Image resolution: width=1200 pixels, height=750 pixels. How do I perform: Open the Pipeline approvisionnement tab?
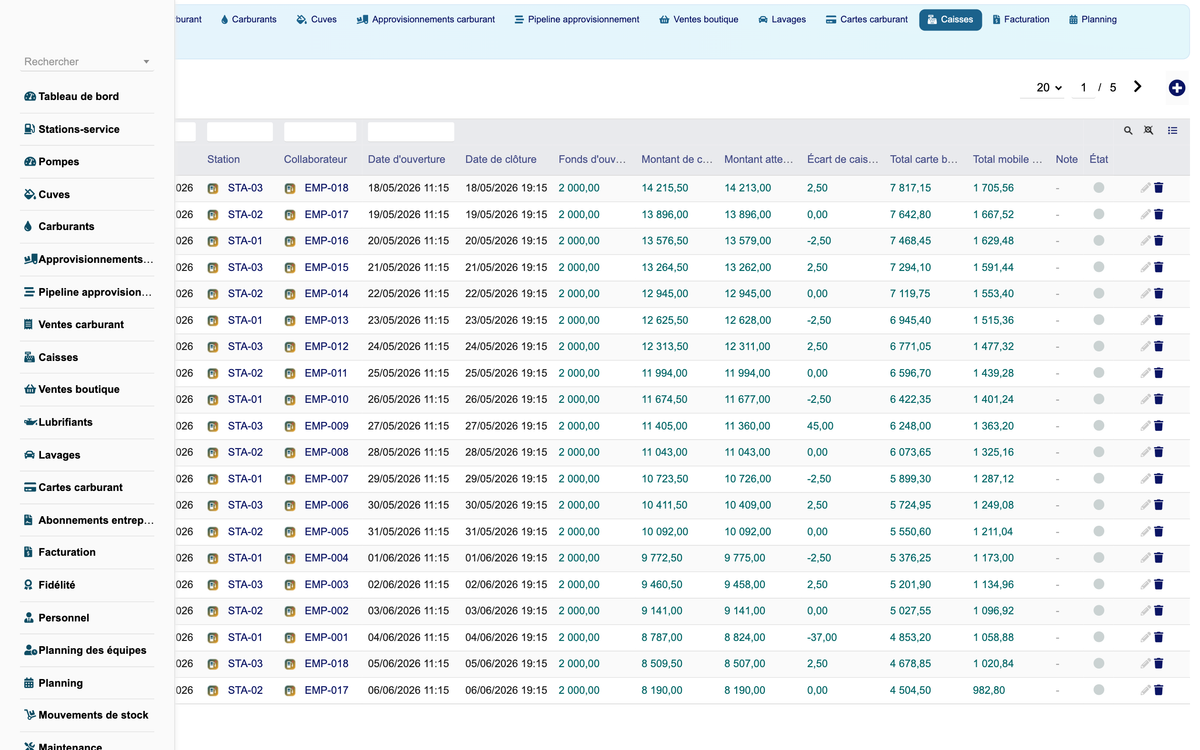pyautogui.click(x=577, y=19)
